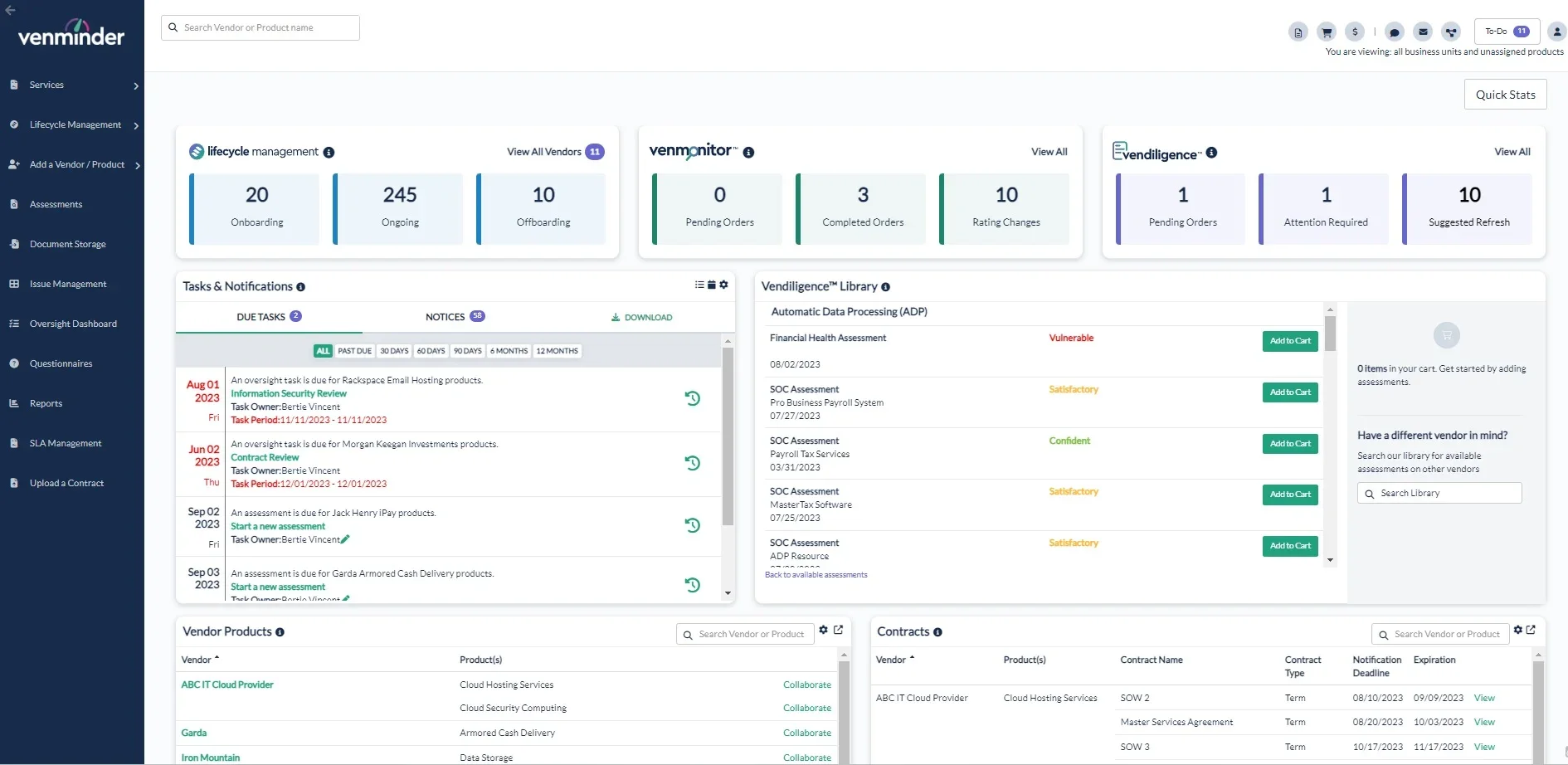Screen dimensions: 1568x765
Task: Select the PAST DUE task filter
Action: (x=354, y=350)
